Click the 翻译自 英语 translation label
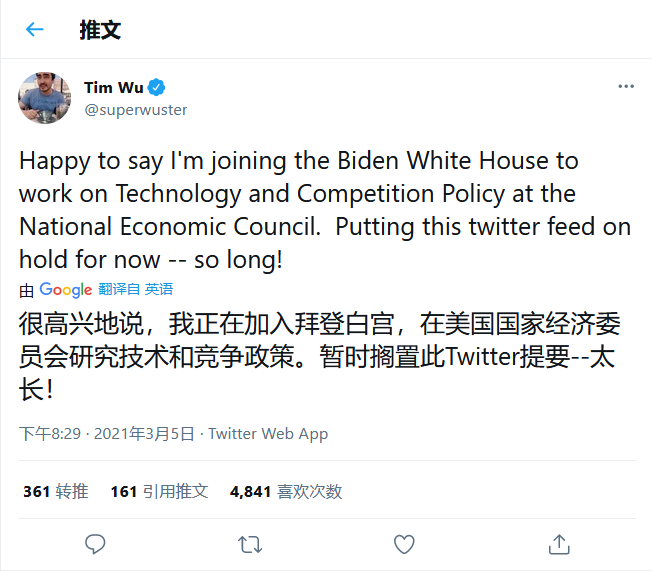The image size is (652, 571). (x=135, y=290)
